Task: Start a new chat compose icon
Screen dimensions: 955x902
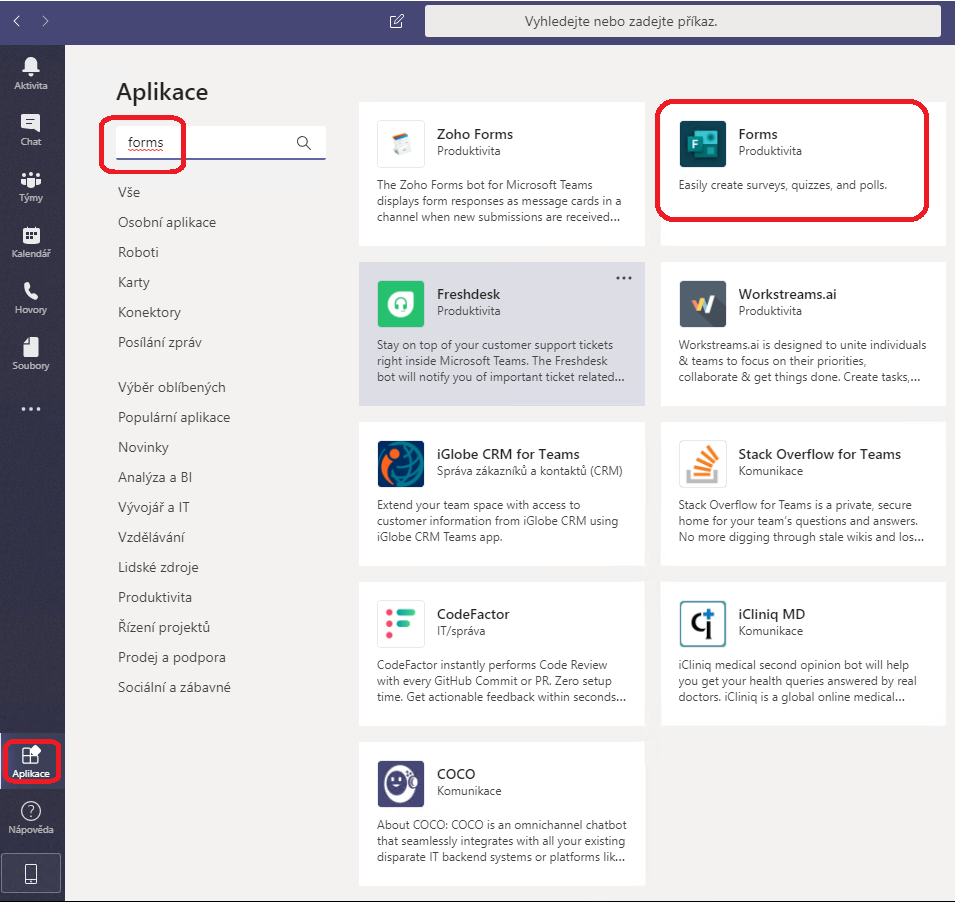Action: coord(396,21)
